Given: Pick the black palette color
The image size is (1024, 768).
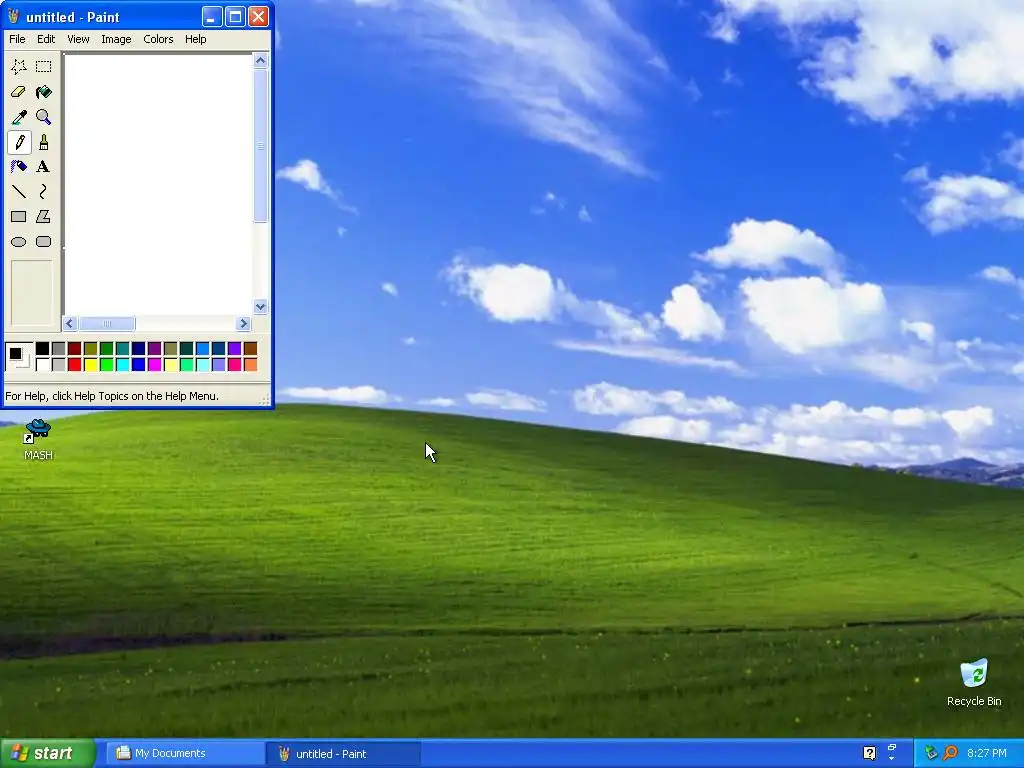Looking at the screenshot, I should coord(42,349).
